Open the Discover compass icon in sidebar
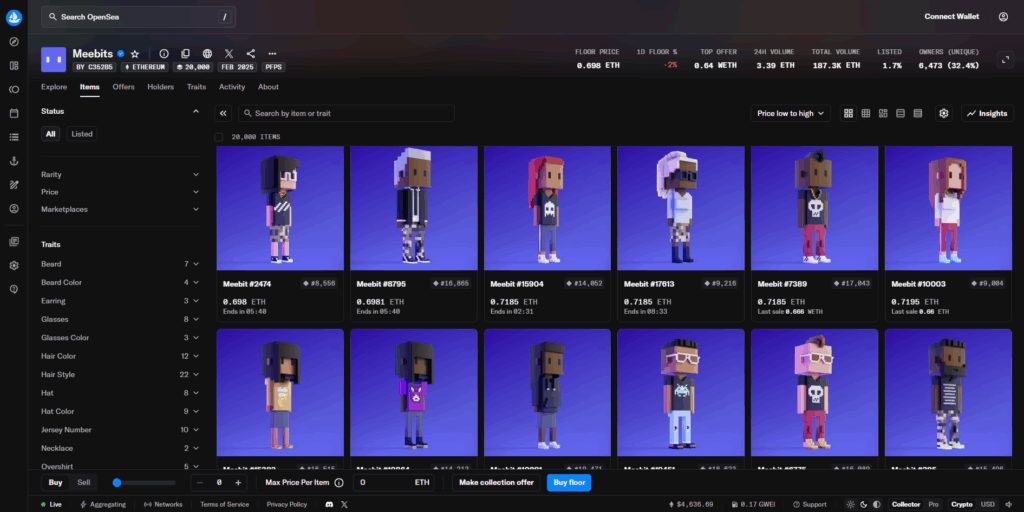Viewport: 1024px width, 512px height. (14, 42)
